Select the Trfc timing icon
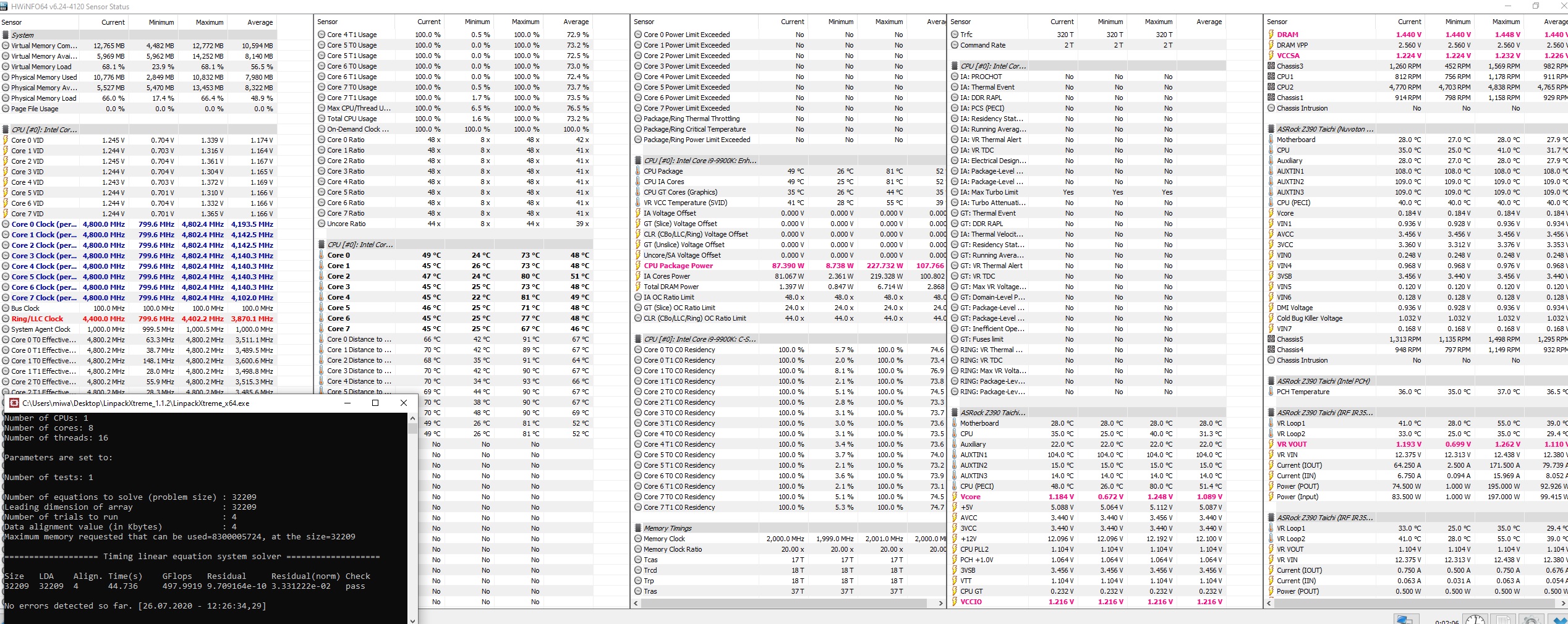The height and width of the screenshot is (624, 1568). (x=955, y=35)
